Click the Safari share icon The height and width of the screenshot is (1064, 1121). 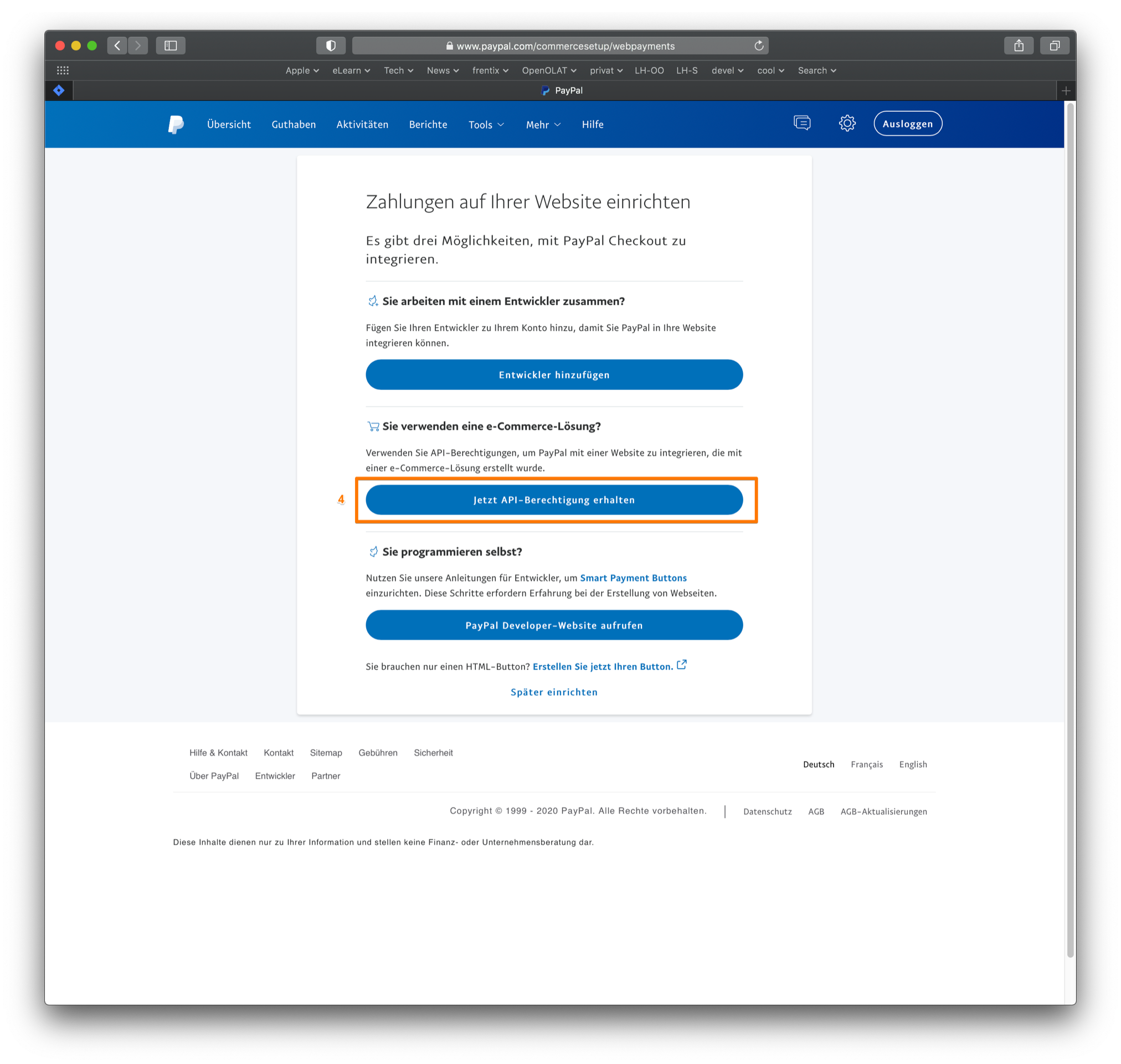coord(1019,45)
